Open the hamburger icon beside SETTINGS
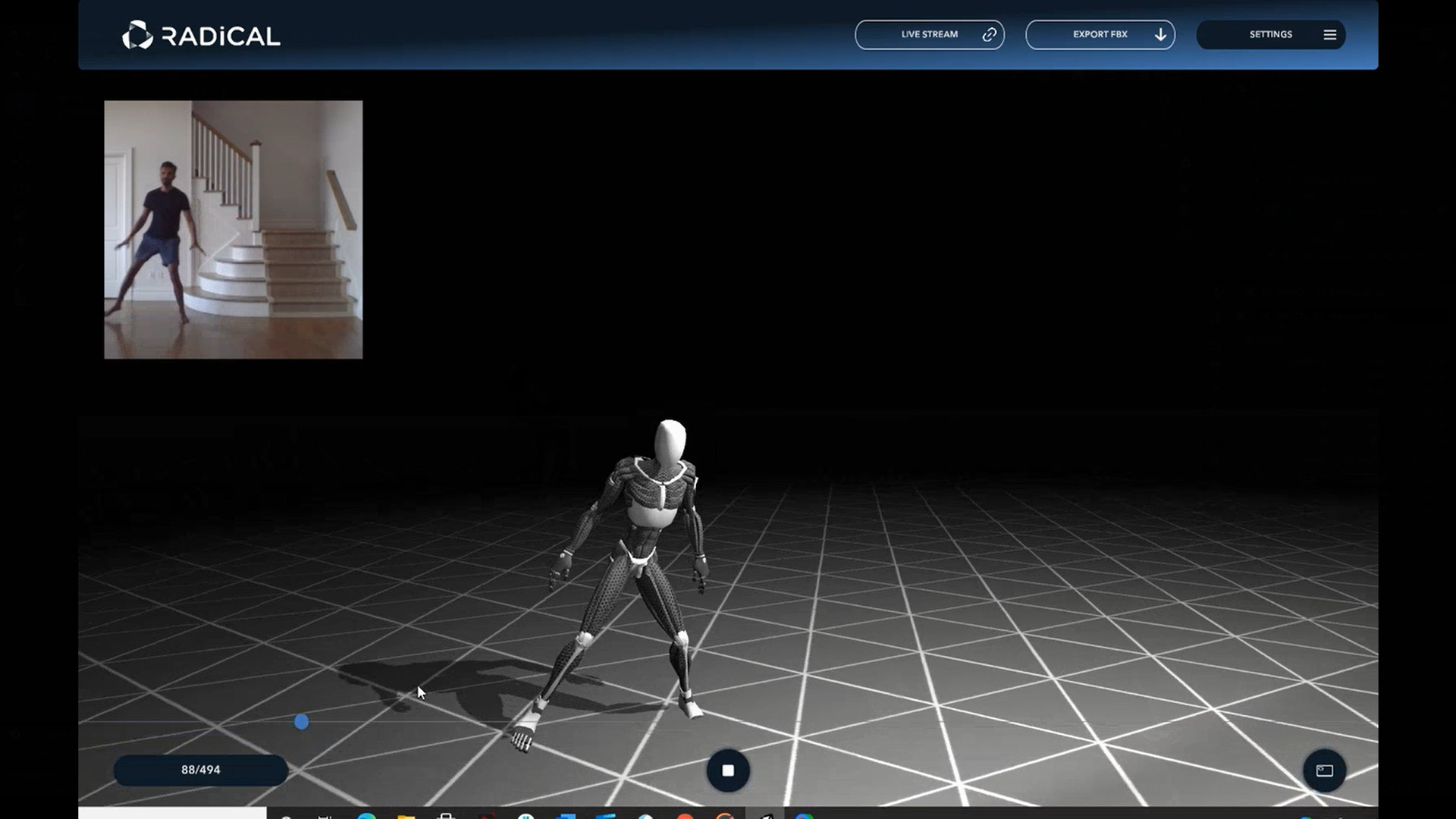This screenshot has height=819, width=1456. [1330, 34]
